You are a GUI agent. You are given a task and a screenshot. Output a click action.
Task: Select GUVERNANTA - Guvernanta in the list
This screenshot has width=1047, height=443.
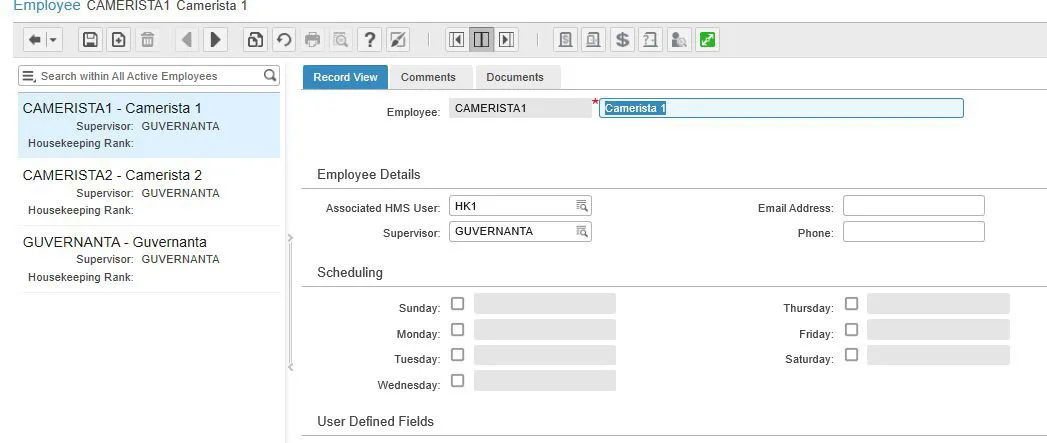click(x=149, y=259)
